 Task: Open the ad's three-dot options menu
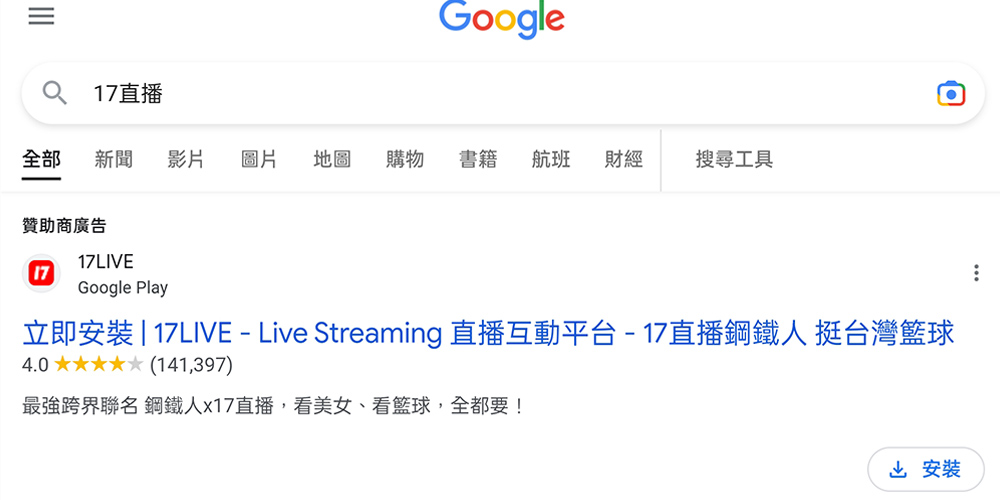tap(976, 273)
